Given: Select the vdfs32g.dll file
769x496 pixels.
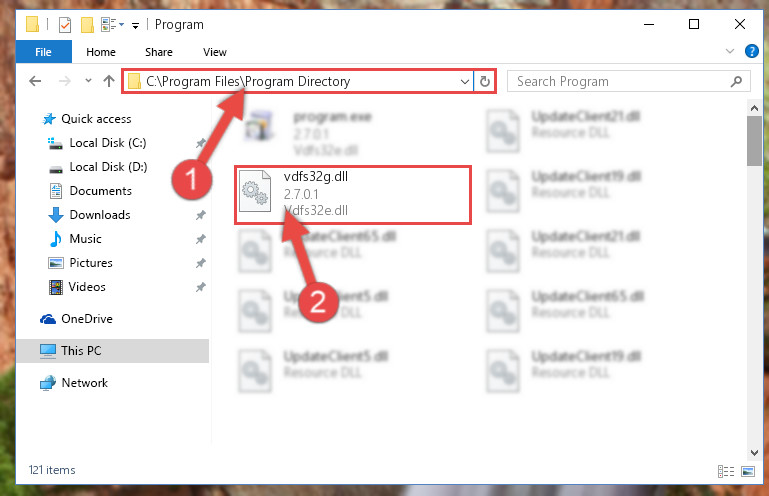Looking at the screenshot, I should coord(353,195).
